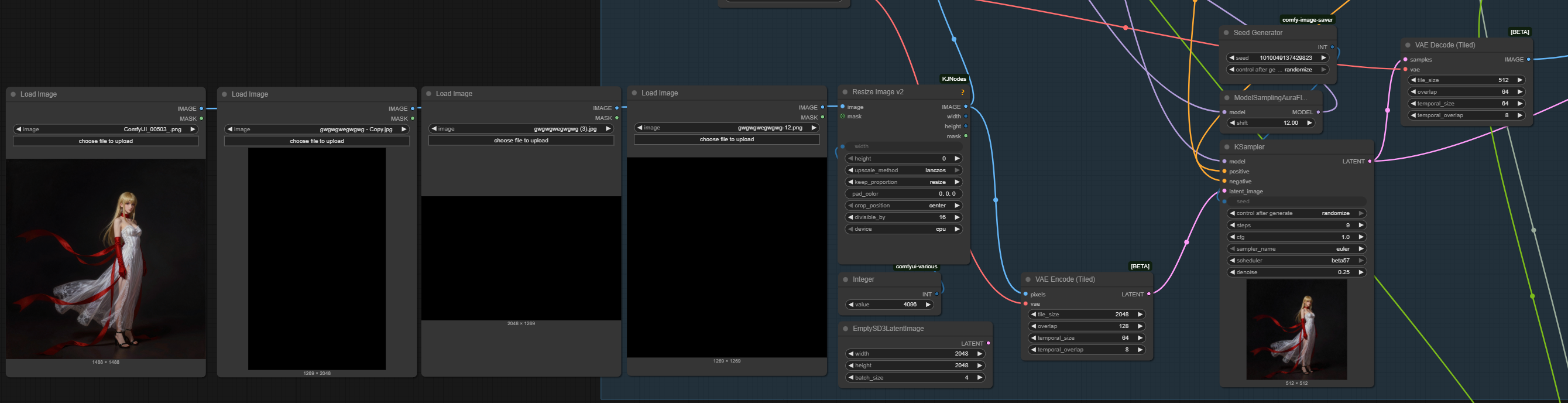Viewport: 1568px width, 403px height.
Task: Open the scheduler beta57 dropdown
Action: (x=1296, y=261)
